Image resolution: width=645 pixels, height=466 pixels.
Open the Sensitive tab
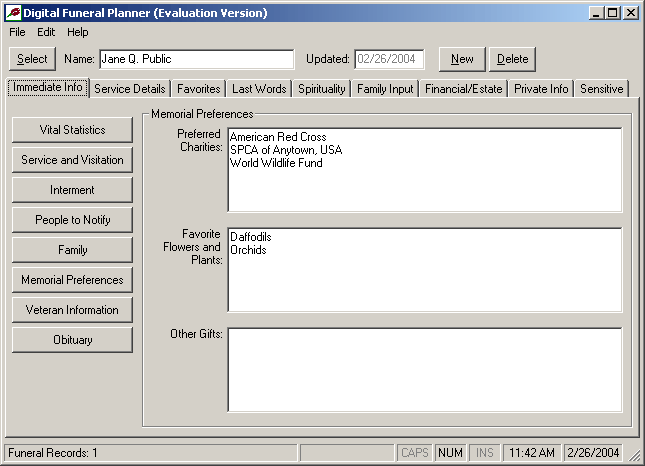[602, 89]
